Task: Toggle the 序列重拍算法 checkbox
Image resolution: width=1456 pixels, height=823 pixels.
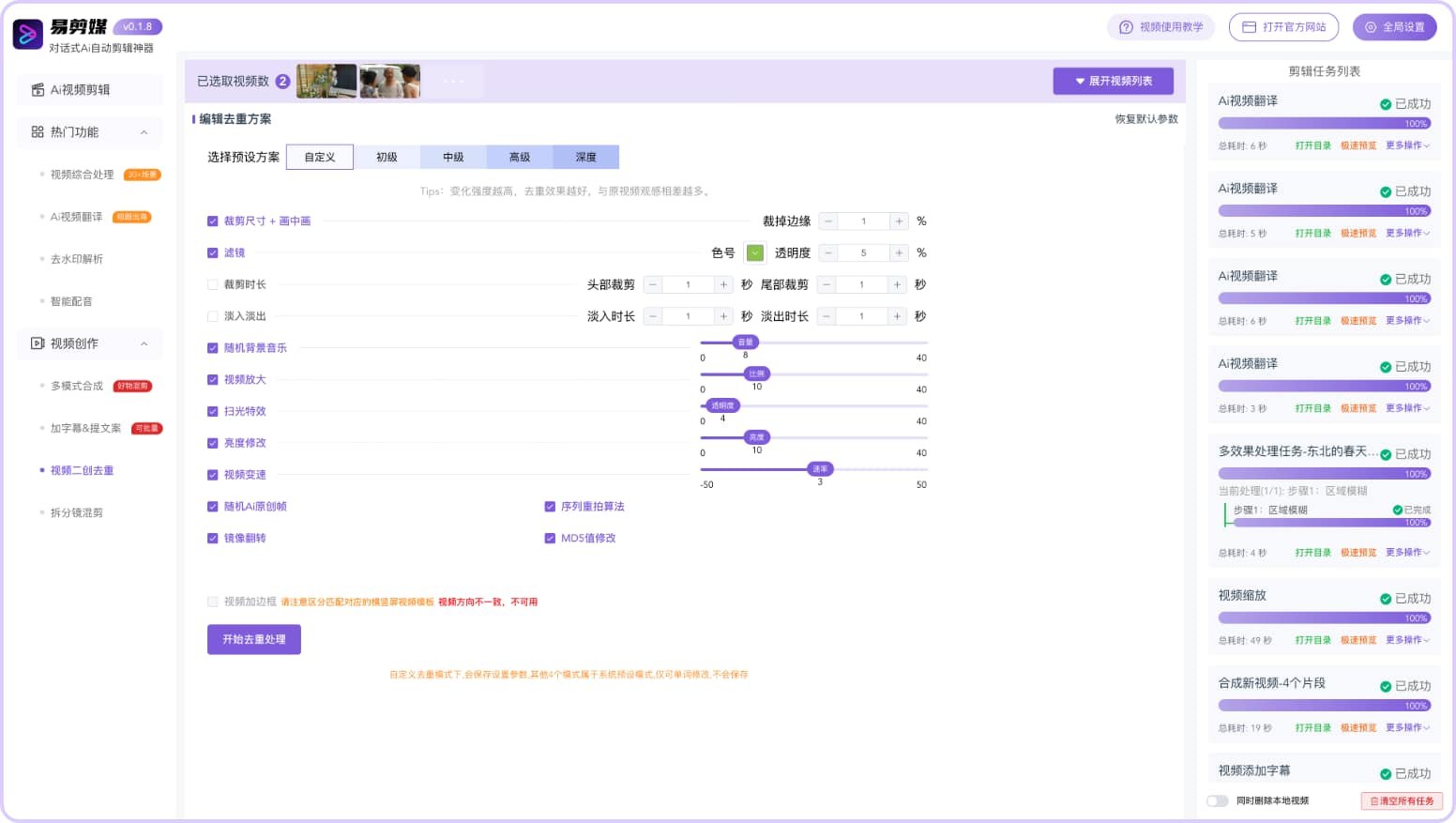Action: 550,507
